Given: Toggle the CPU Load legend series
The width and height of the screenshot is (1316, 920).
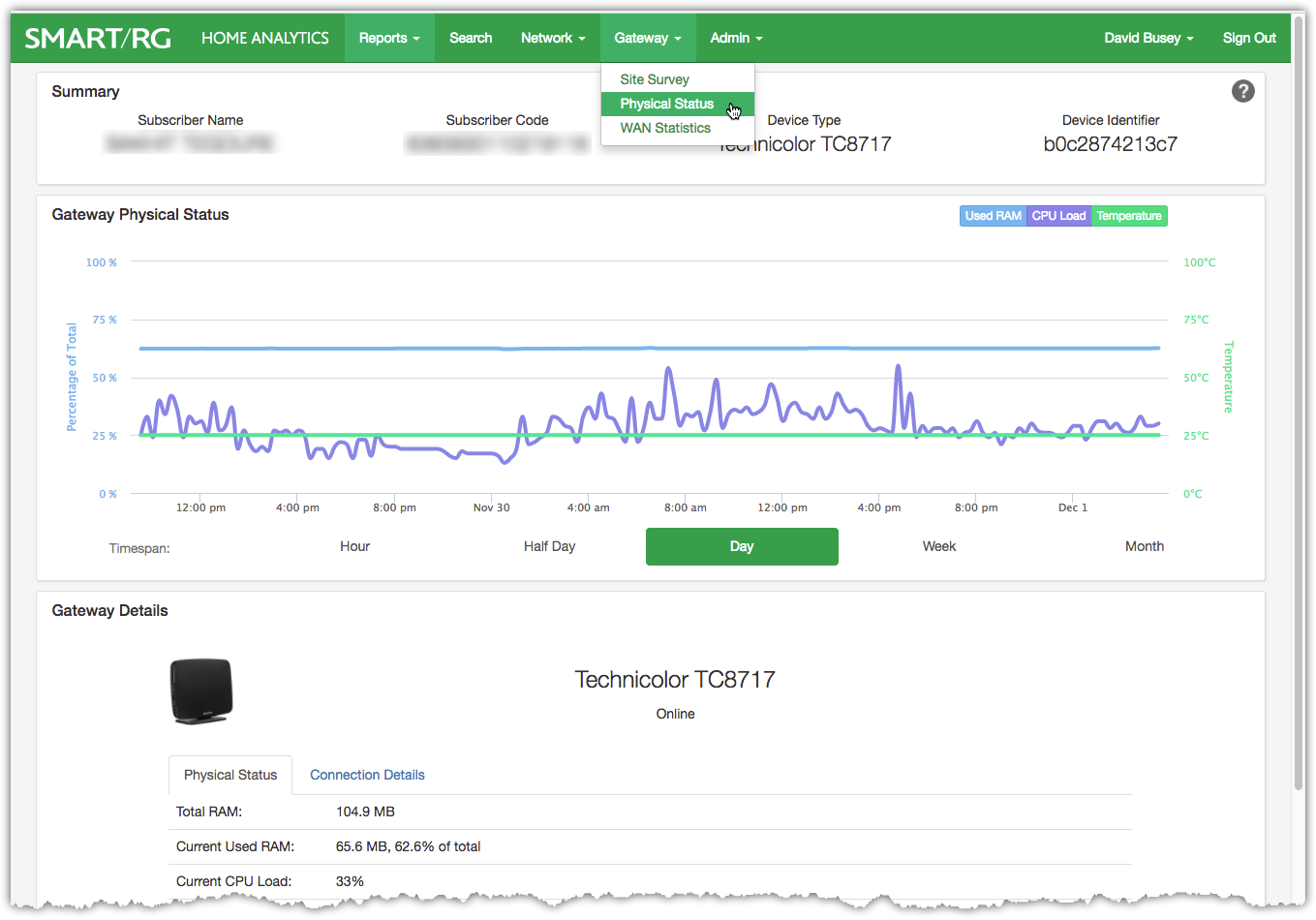Looking at the screenshot, I should tap(1058, 216).
